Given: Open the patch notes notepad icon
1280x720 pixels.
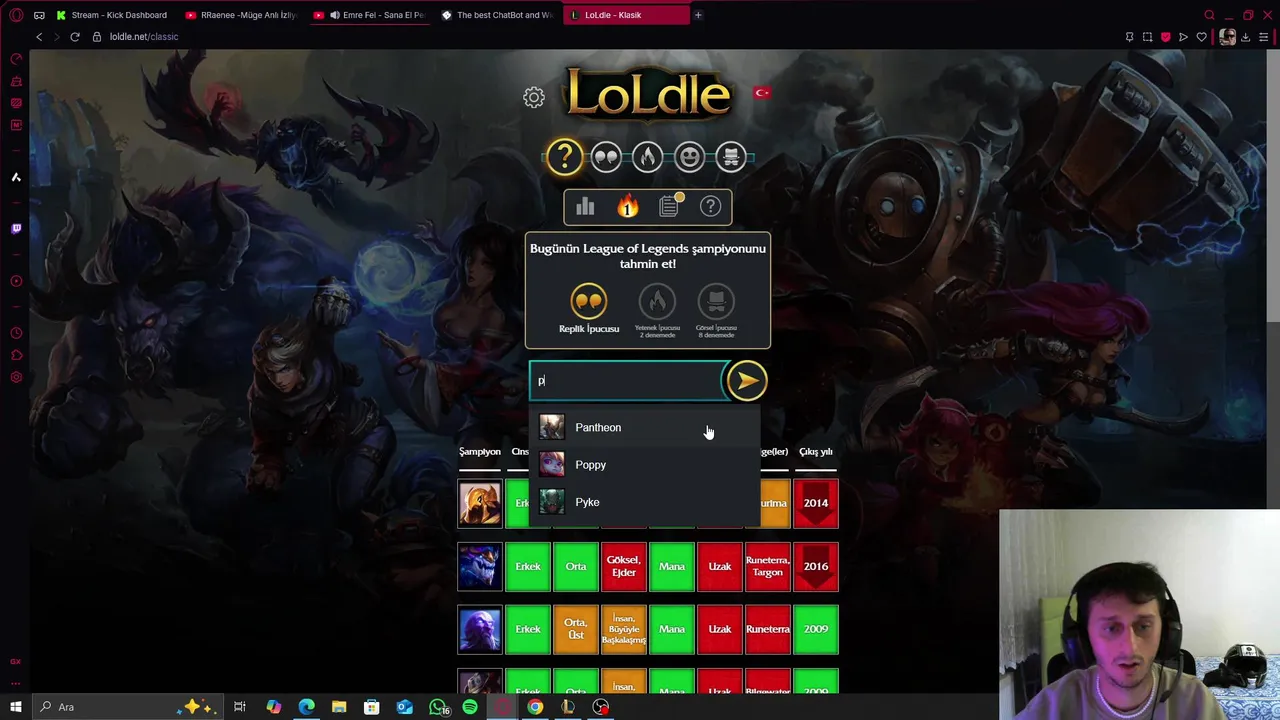Looking at the screenshot, I should (669, 206).
